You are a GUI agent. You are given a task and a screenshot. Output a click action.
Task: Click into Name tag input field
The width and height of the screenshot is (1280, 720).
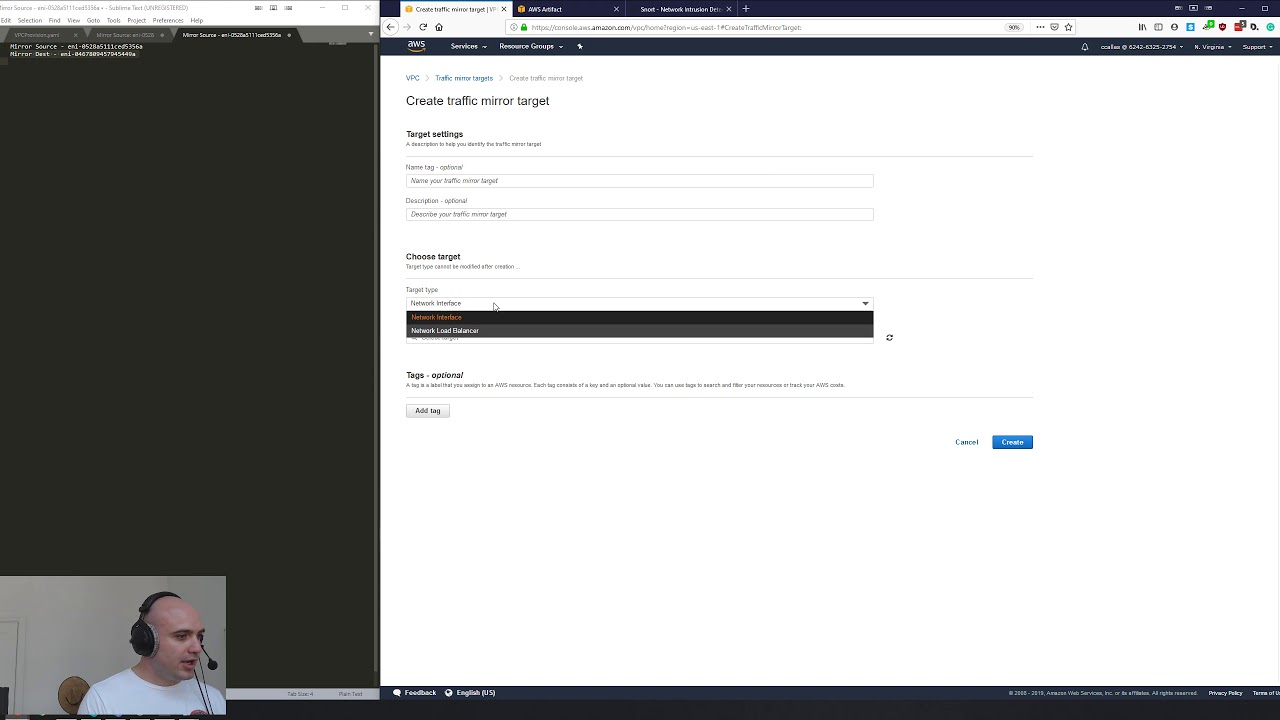[640, 181]
